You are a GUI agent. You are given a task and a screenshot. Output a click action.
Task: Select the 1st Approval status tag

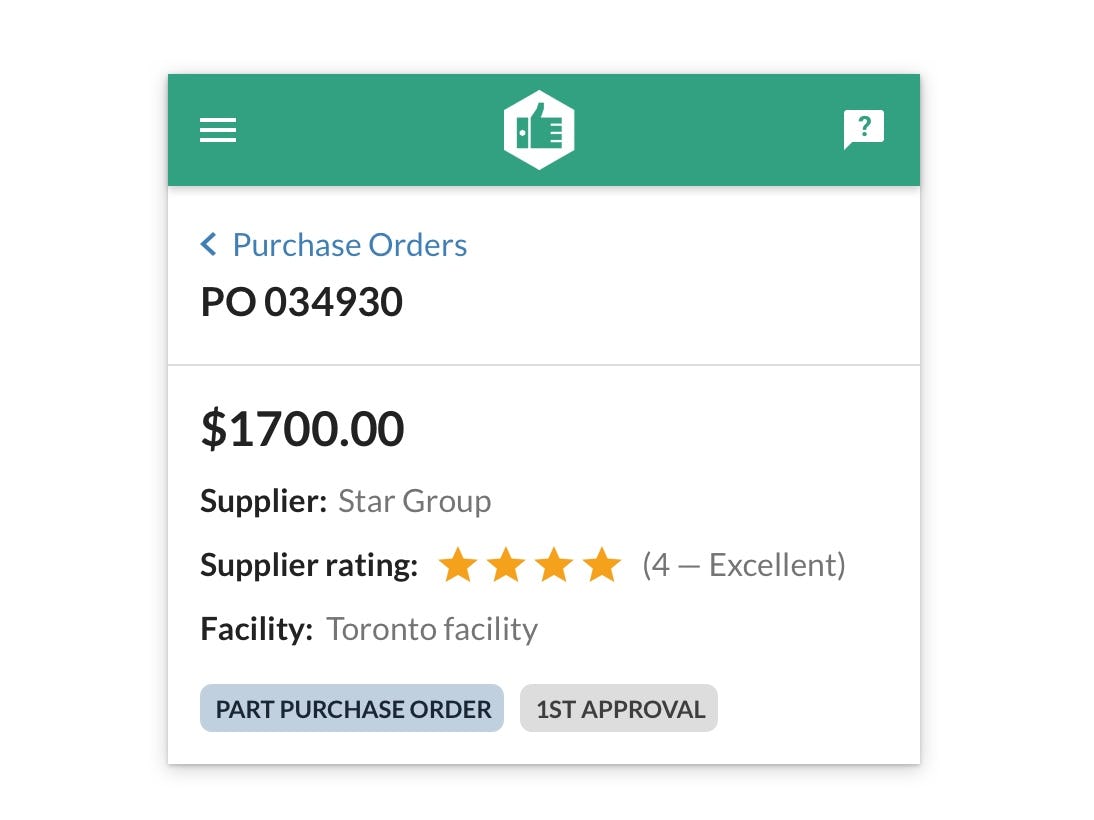click(x=619, y=709)
